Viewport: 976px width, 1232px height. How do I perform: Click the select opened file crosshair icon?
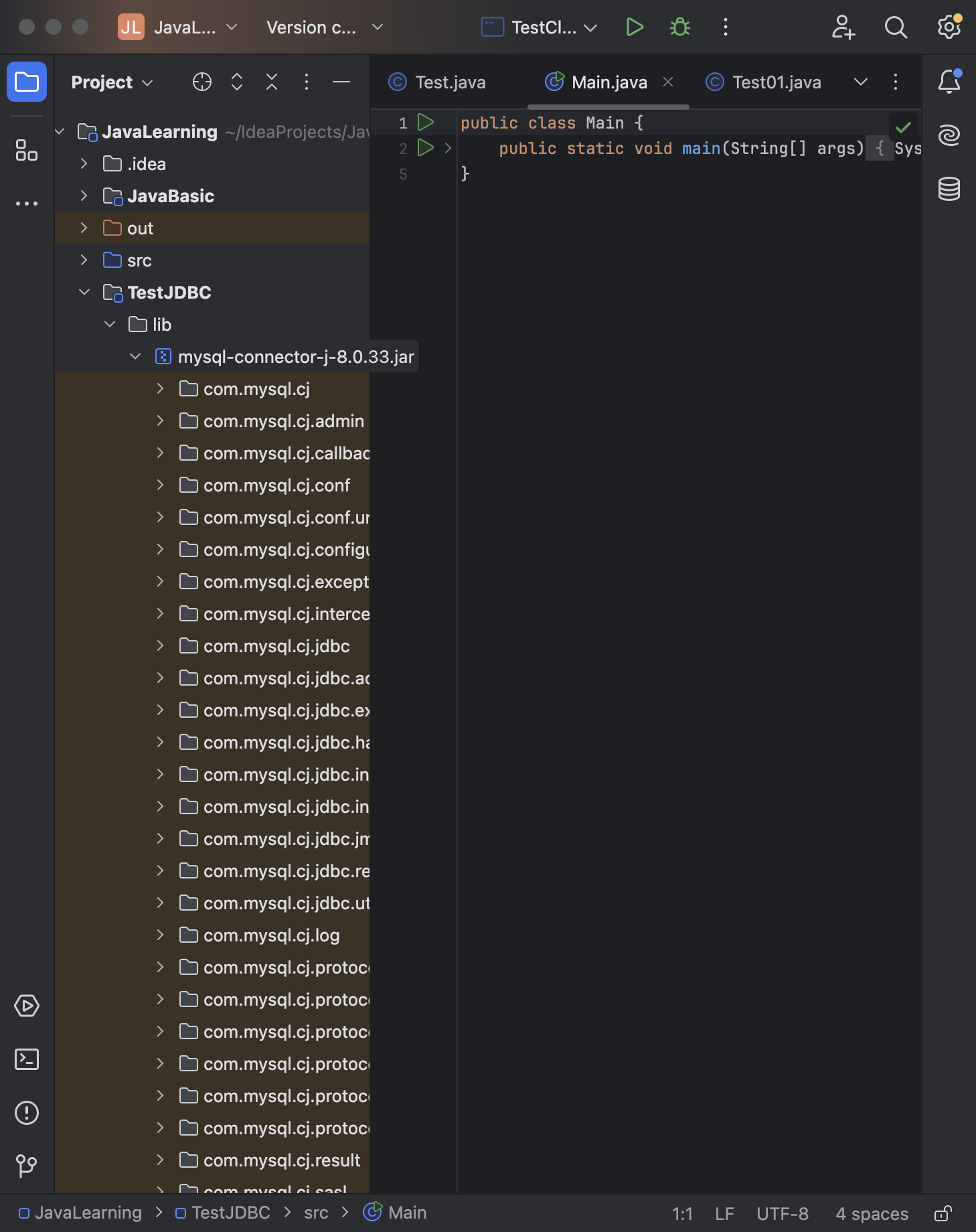click(x=201, y=82)
